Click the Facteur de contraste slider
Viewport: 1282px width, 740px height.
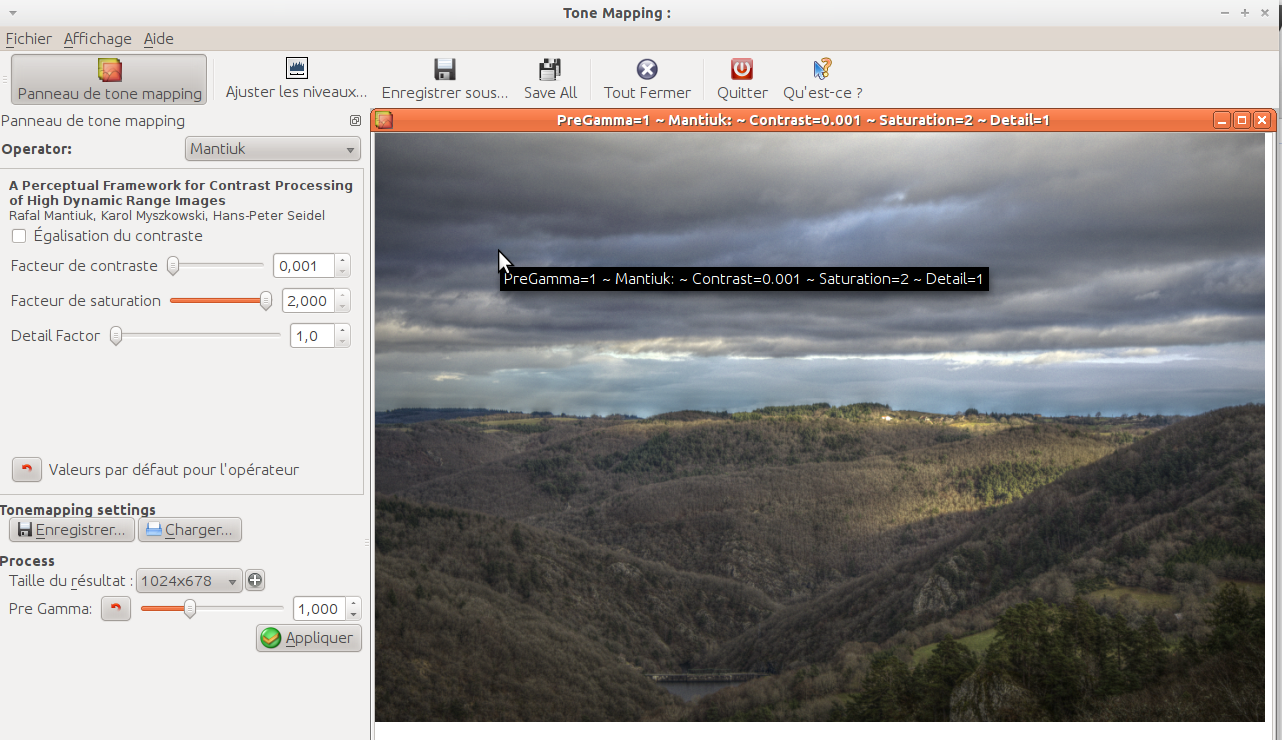click(x=215, y=266)
